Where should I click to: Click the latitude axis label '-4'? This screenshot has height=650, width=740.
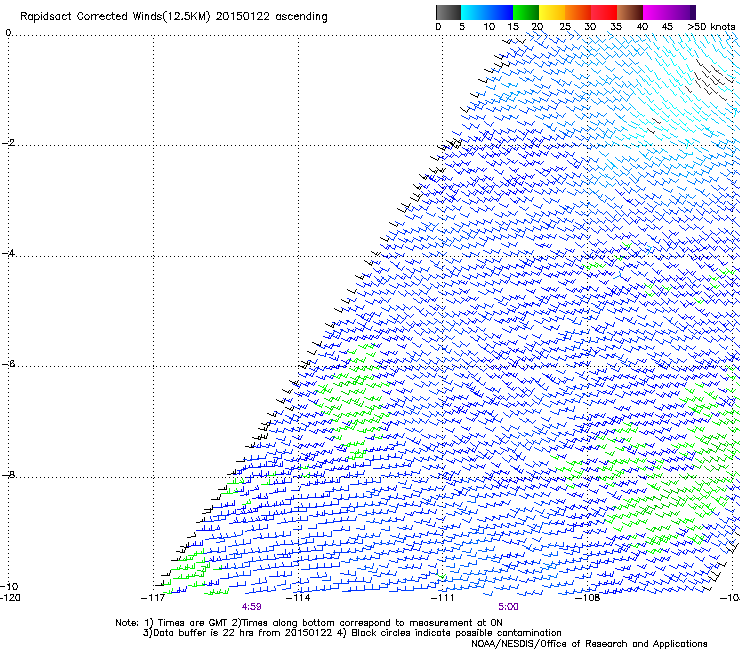click(8, 253)
